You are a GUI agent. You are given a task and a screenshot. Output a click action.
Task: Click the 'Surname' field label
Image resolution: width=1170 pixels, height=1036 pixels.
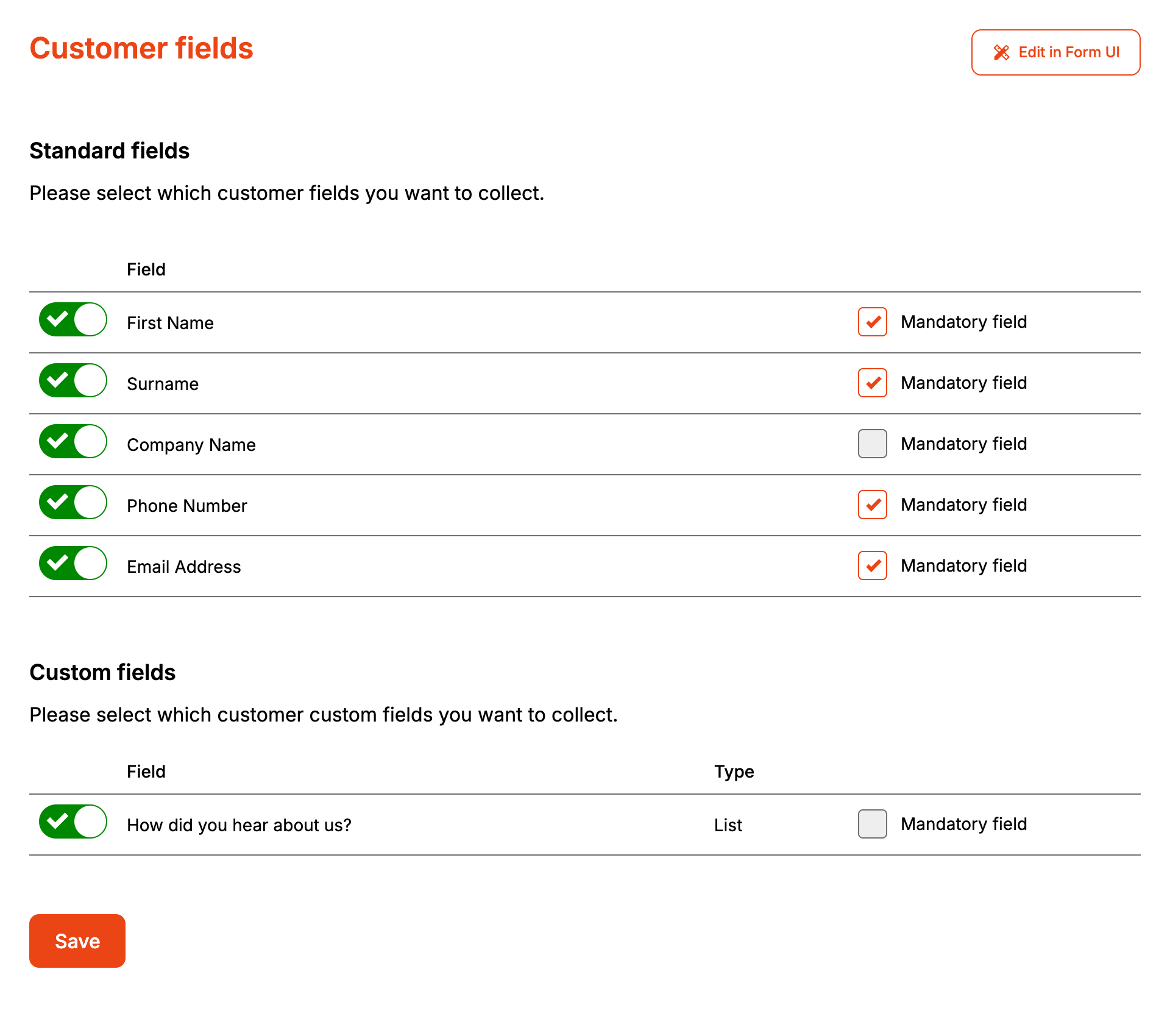coord(163,384)
